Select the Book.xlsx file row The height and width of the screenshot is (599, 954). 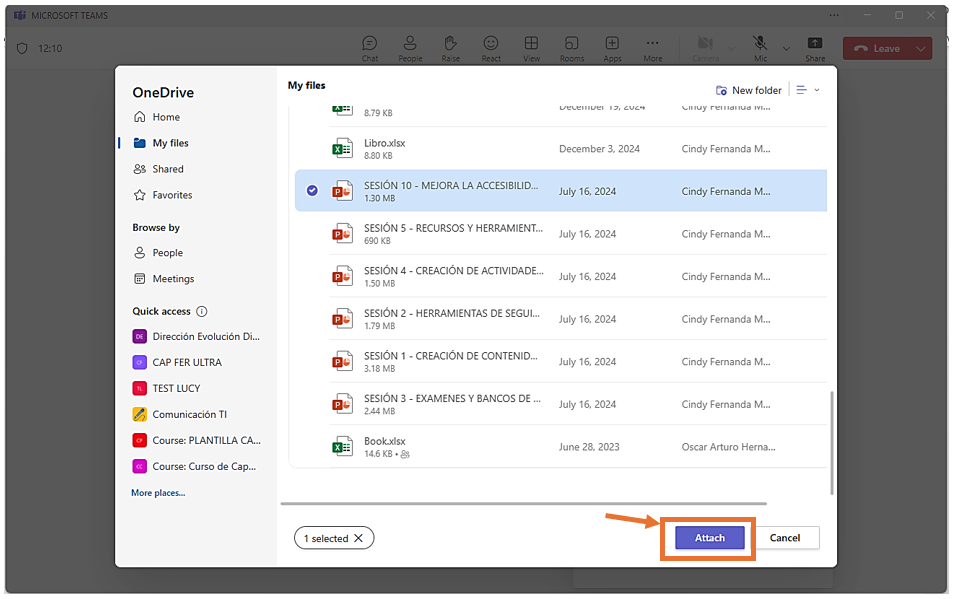click(x=384, y=442)
